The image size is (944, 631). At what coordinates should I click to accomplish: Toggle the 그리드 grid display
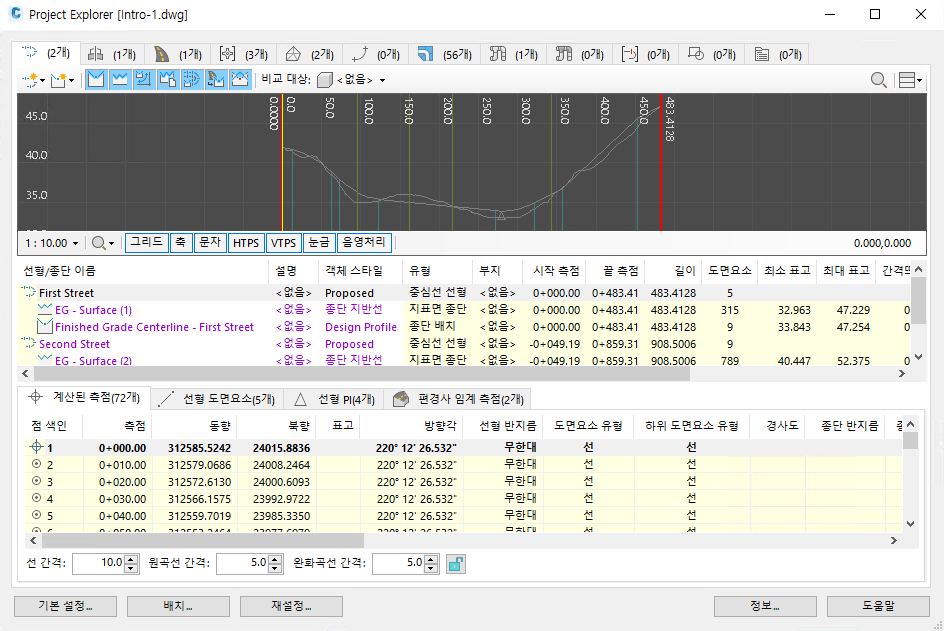tap(146, 243)
